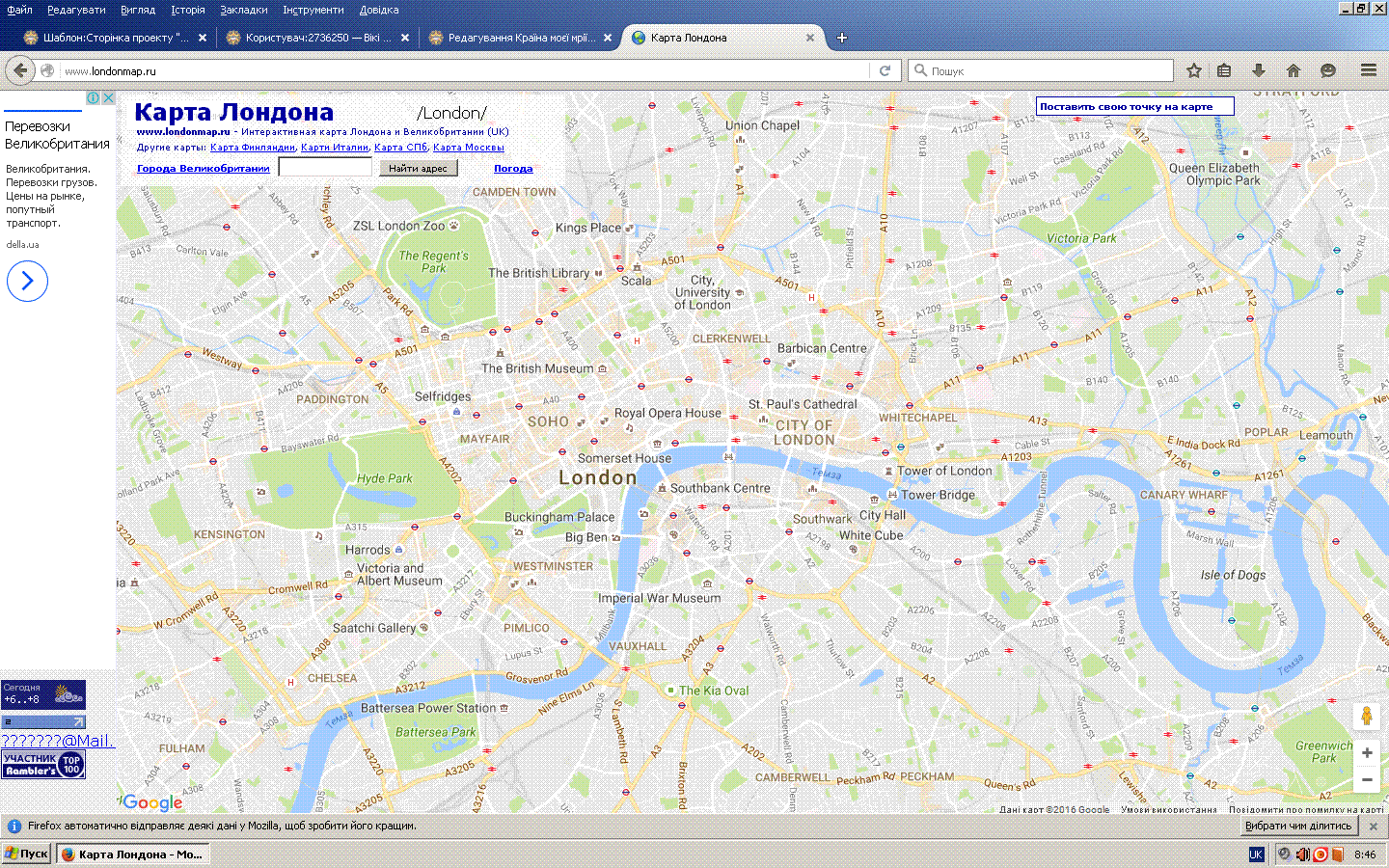1389x868 pixels.
Task: Open the Карта Москвы link
Action: pos(469,148)
